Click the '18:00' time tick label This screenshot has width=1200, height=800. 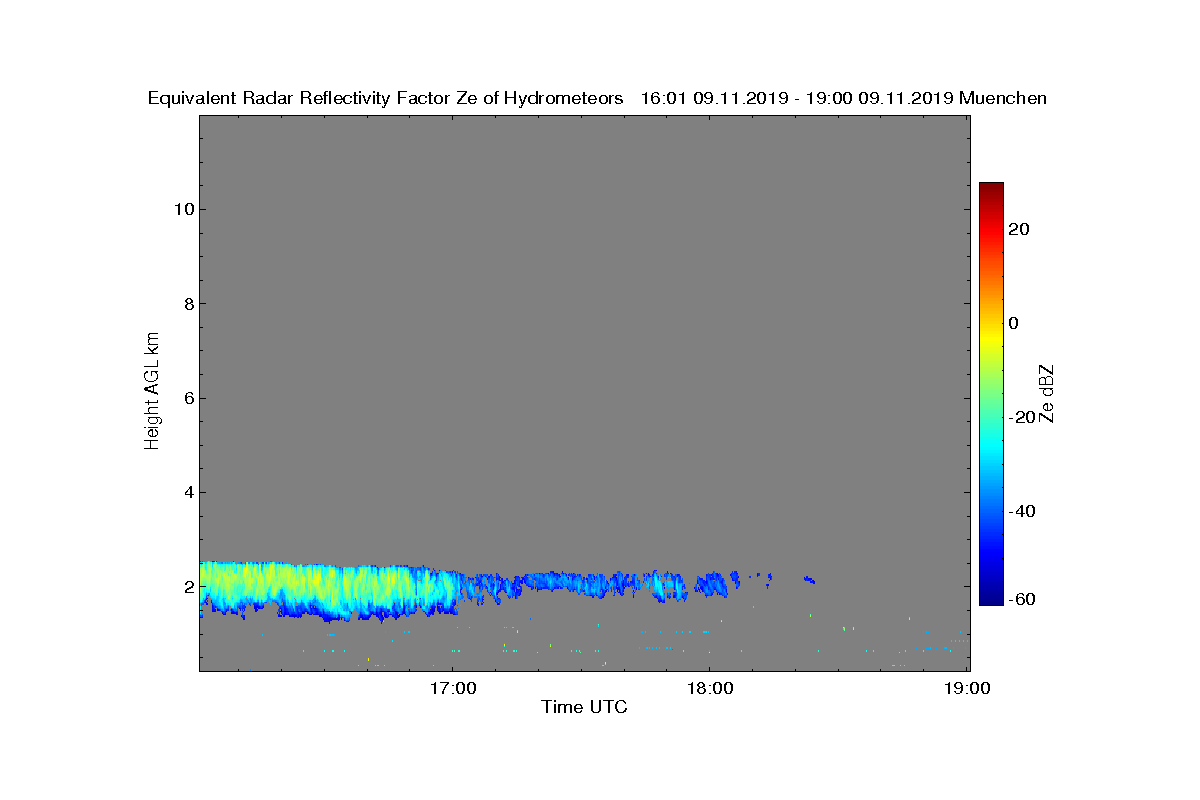click(x=710, y=689)
